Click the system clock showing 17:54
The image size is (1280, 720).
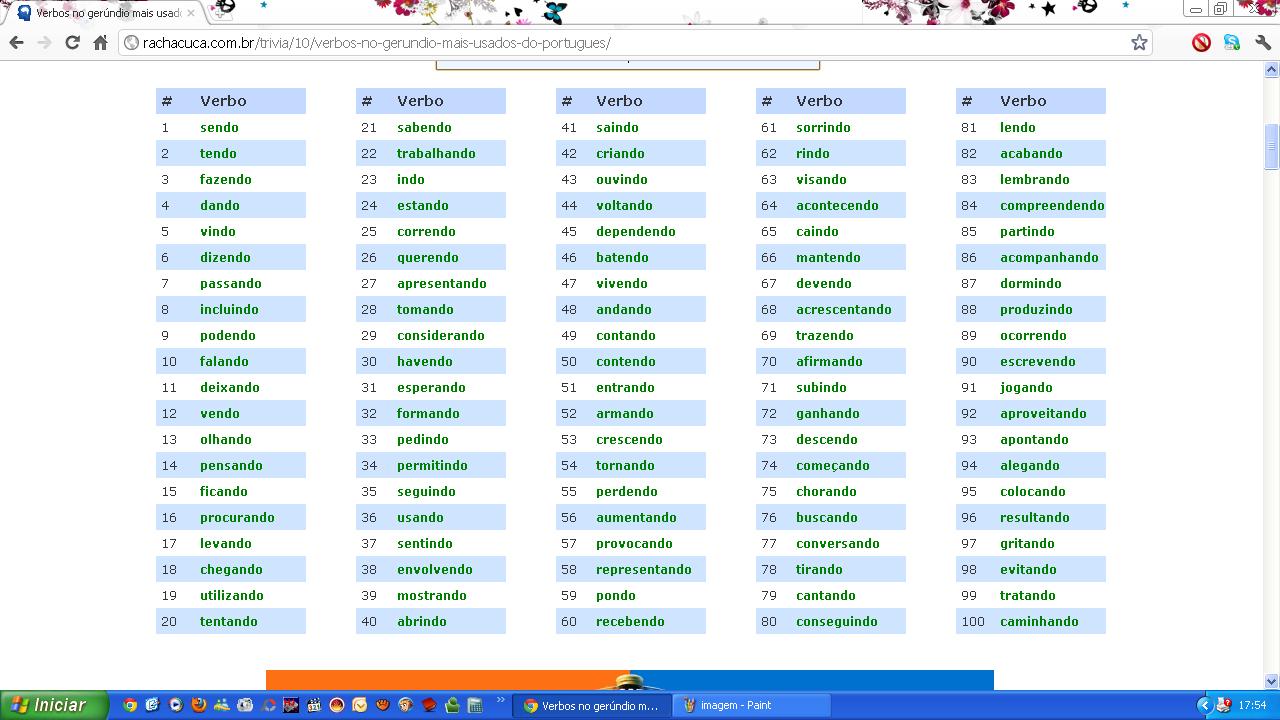click(x=1252, y=705)
